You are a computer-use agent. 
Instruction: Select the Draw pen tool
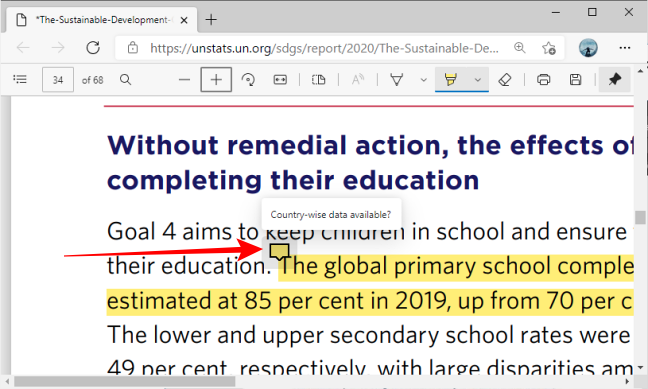tap(397, 79)
